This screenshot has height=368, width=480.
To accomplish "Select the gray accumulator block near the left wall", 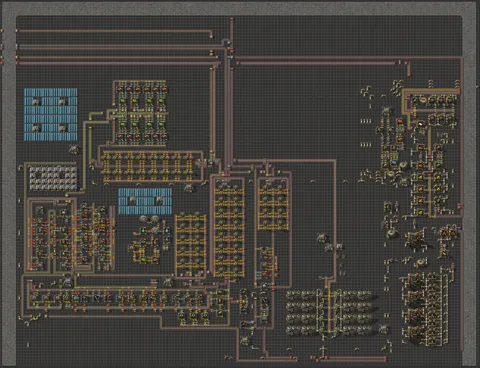I will coord(53,178).
